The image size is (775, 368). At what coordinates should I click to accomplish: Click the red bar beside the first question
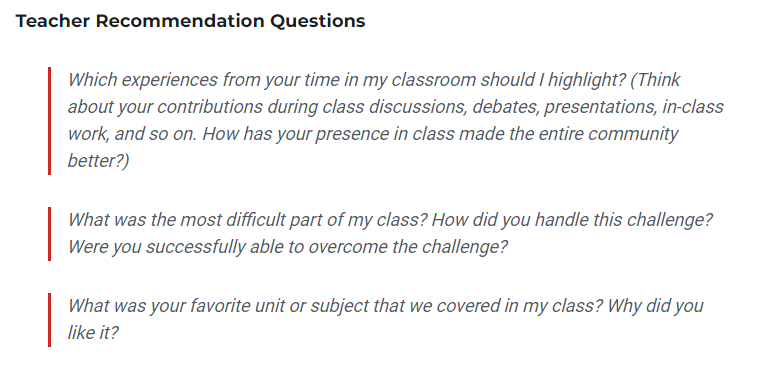[49, 121]
